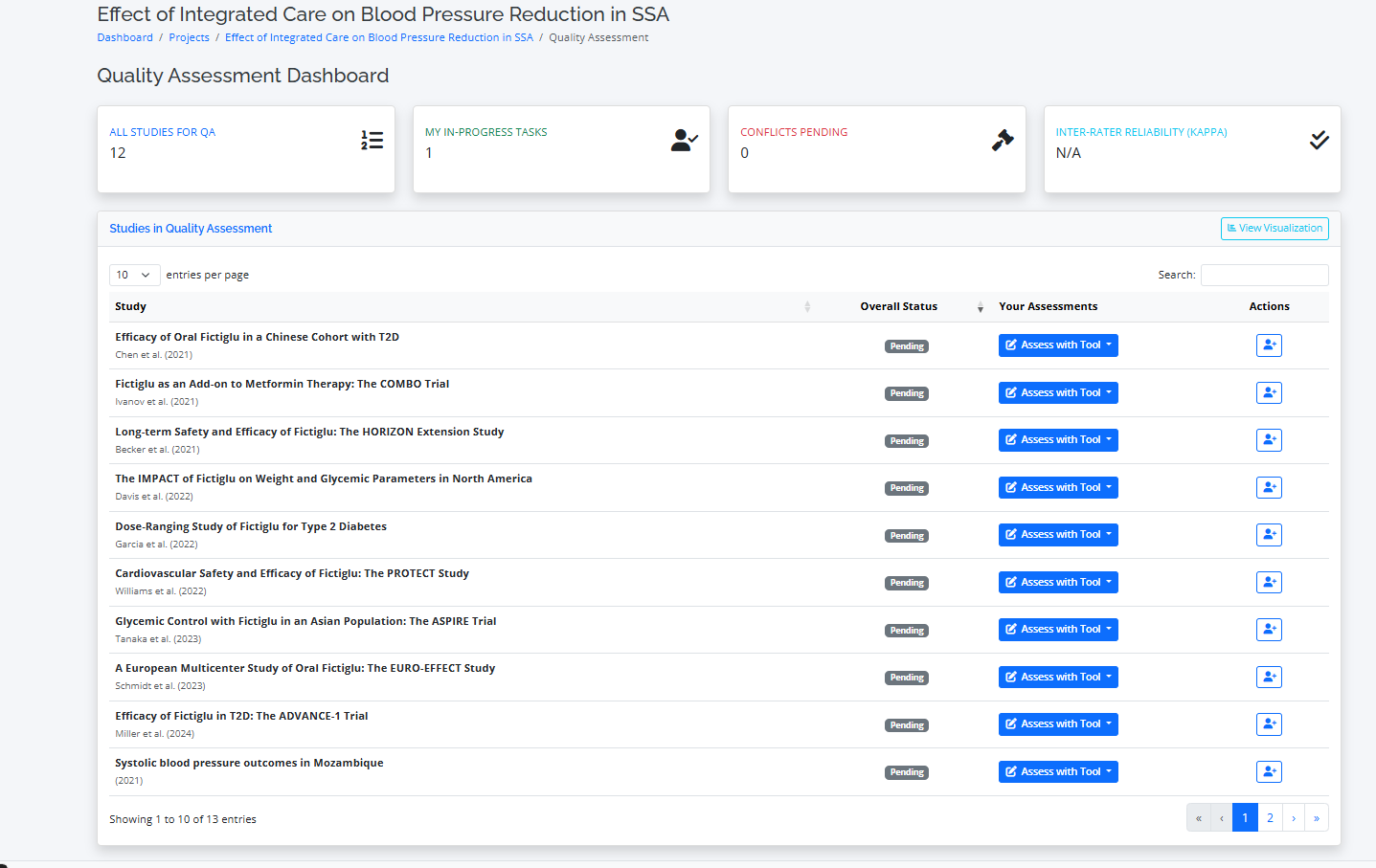
Task: Expand Assess with Tool for Dose-Ranging Study
Action: [1058, 535]
